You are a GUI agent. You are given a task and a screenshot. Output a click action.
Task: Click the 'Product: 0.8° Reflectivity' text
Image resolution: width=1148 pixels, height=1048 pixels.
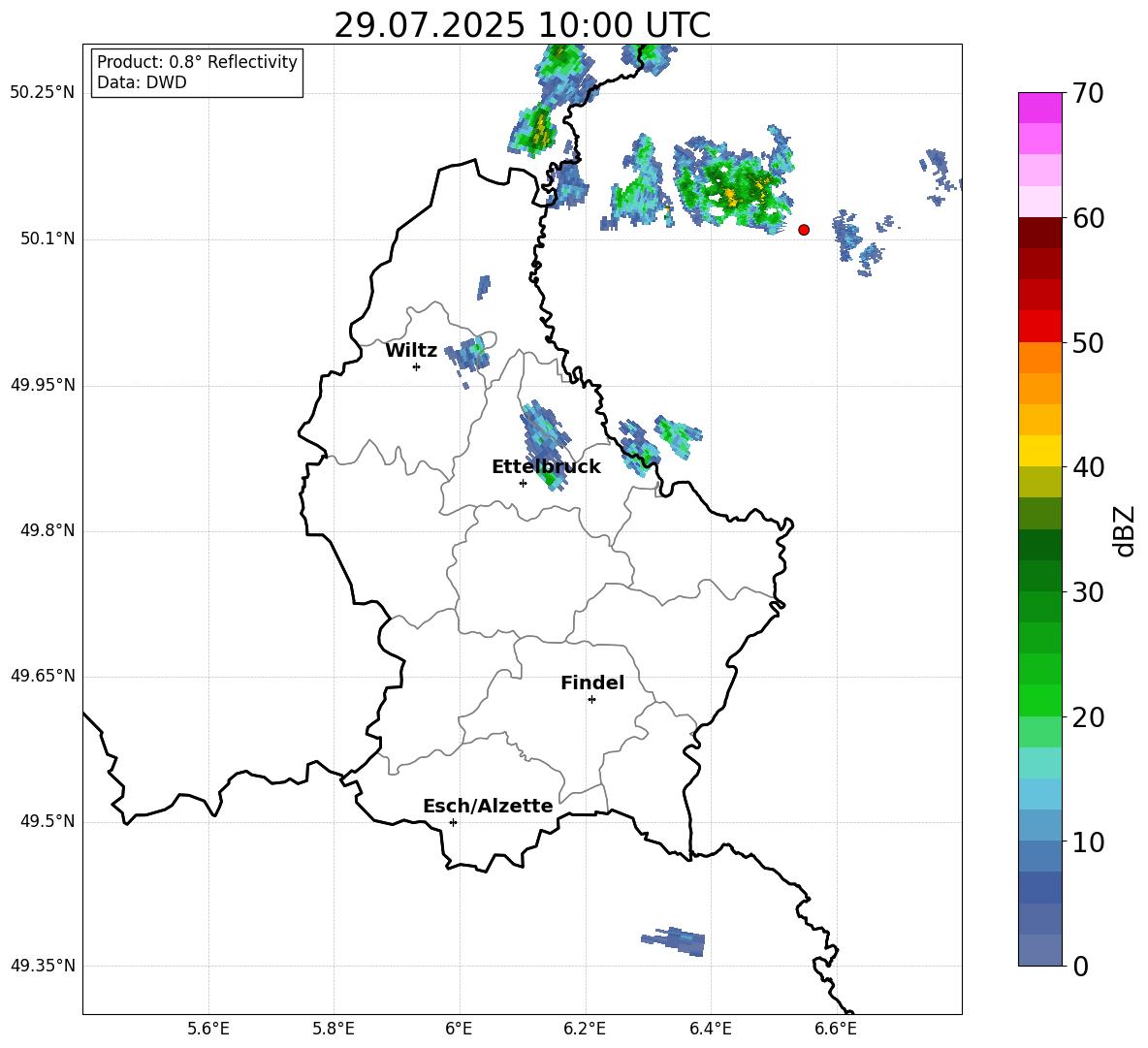point(197,62)
